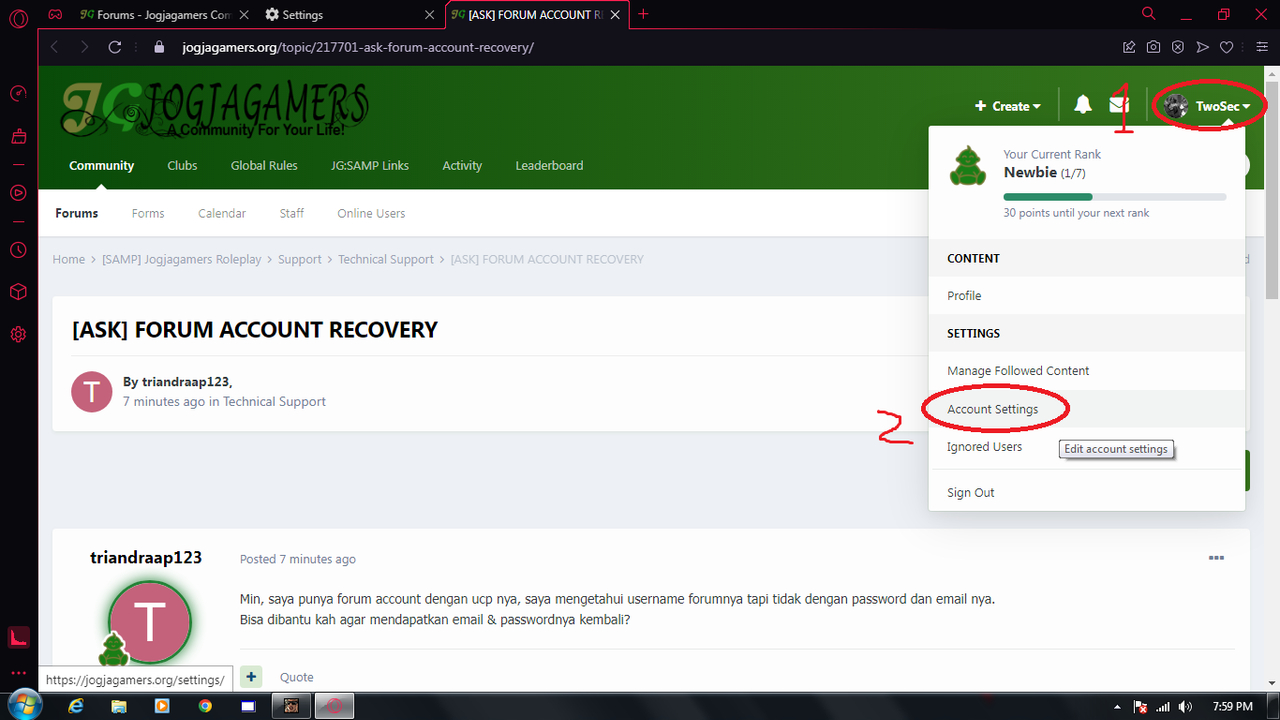This screenshot has height=720, width=1280.
Task: Open the forum notifications bell
Action: (1082, 105)
